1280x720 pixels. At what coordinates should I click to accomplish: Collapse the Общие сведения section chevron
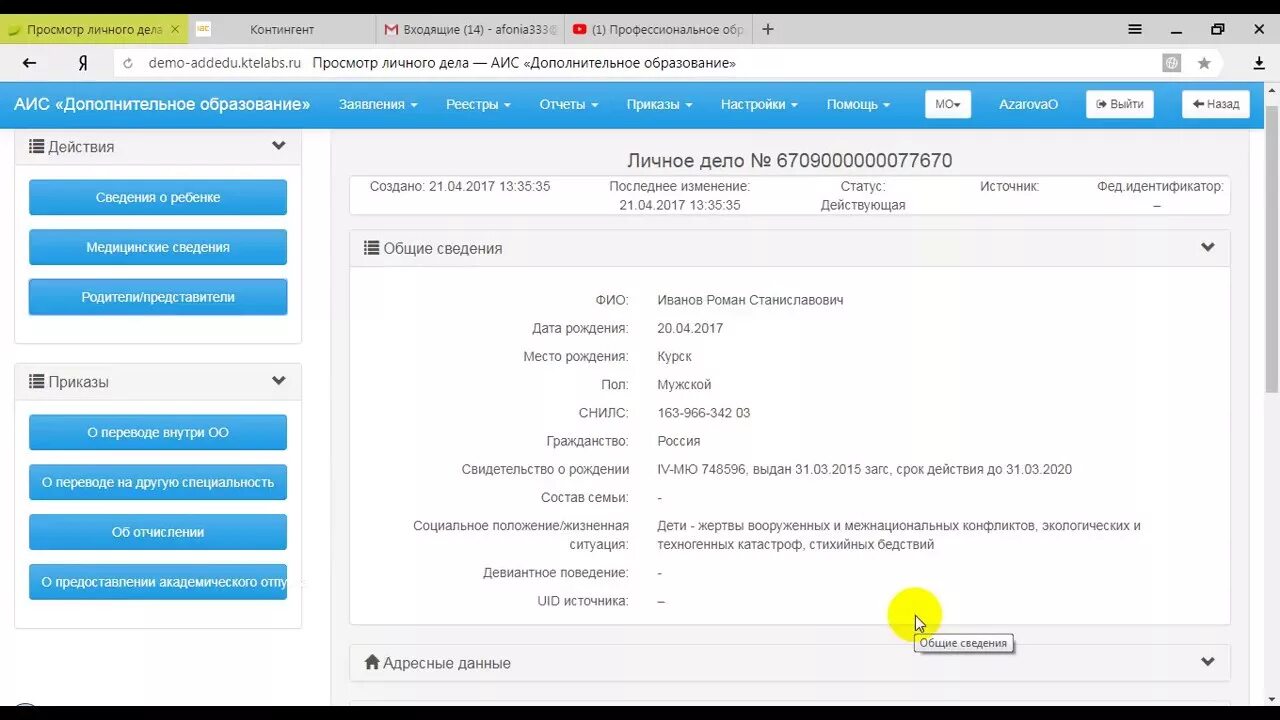[x=1208, y=247]
